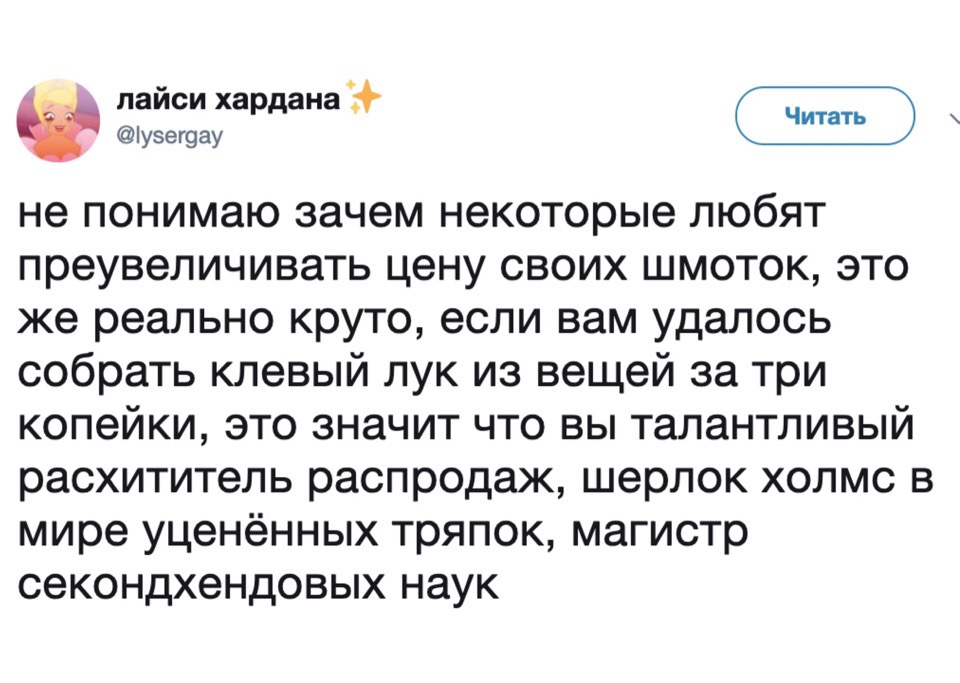Click inside the Читать button label
Screen dimensions: 960x683
[x=824, y=116]
